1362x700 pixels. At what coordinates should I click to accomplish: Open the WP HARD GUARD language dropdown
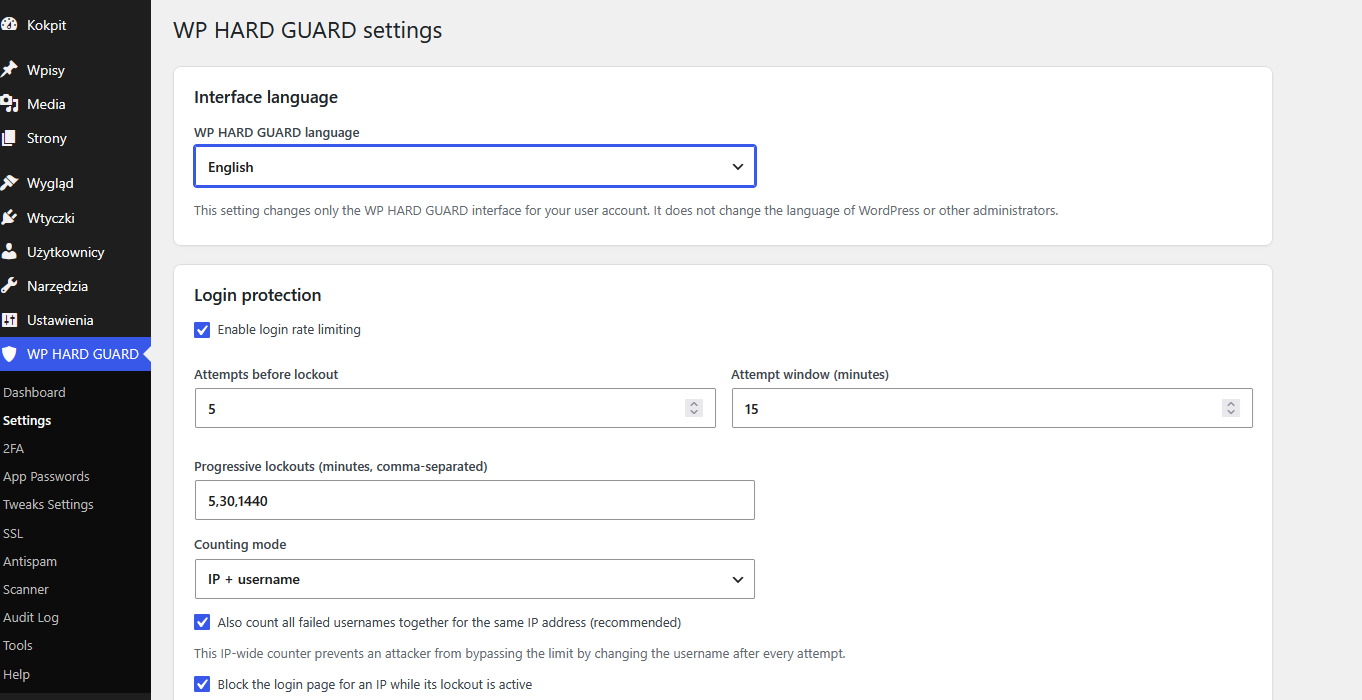475,167
